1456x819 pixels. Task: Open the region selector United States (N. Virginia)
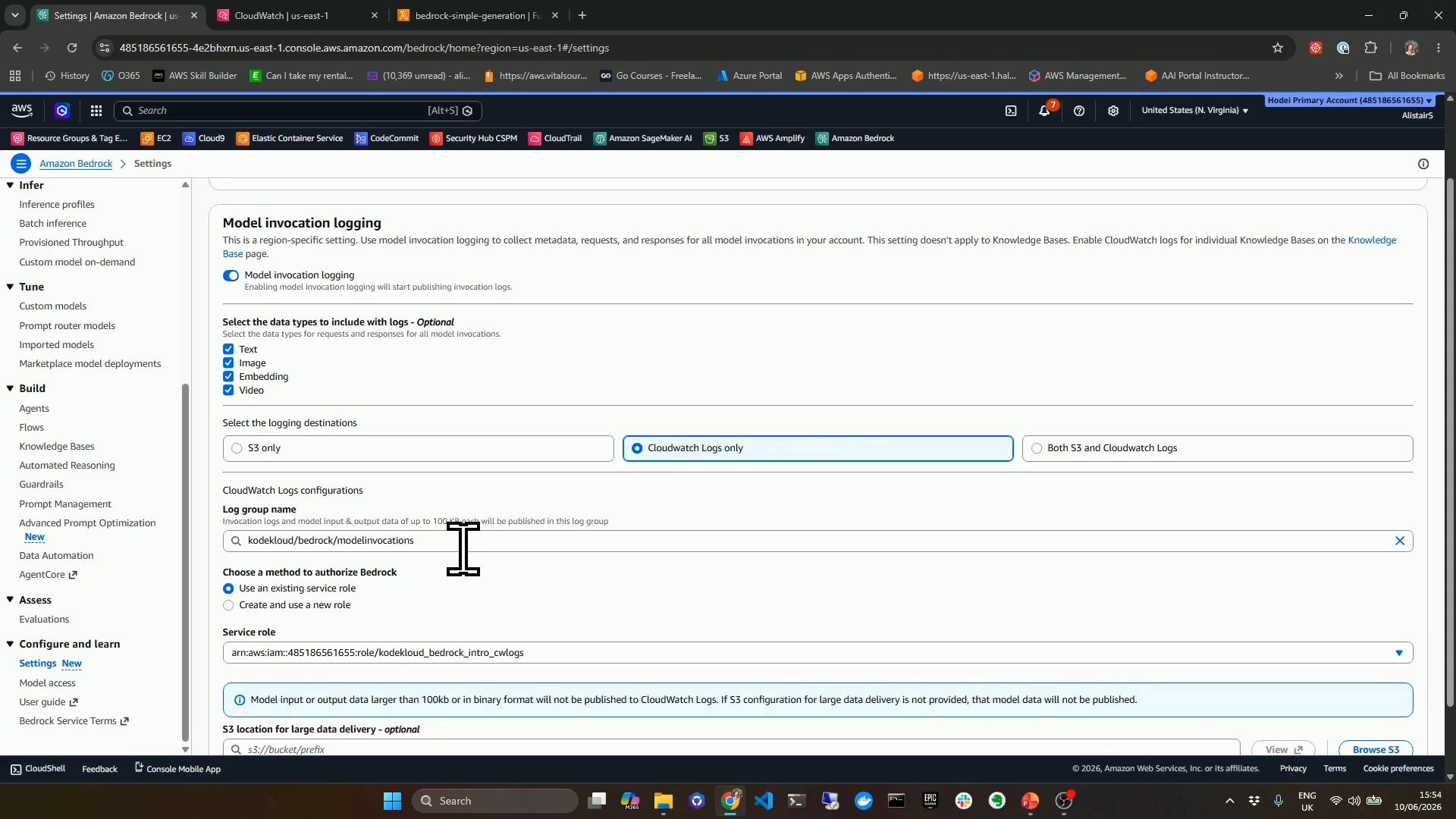coord(1194,111)
